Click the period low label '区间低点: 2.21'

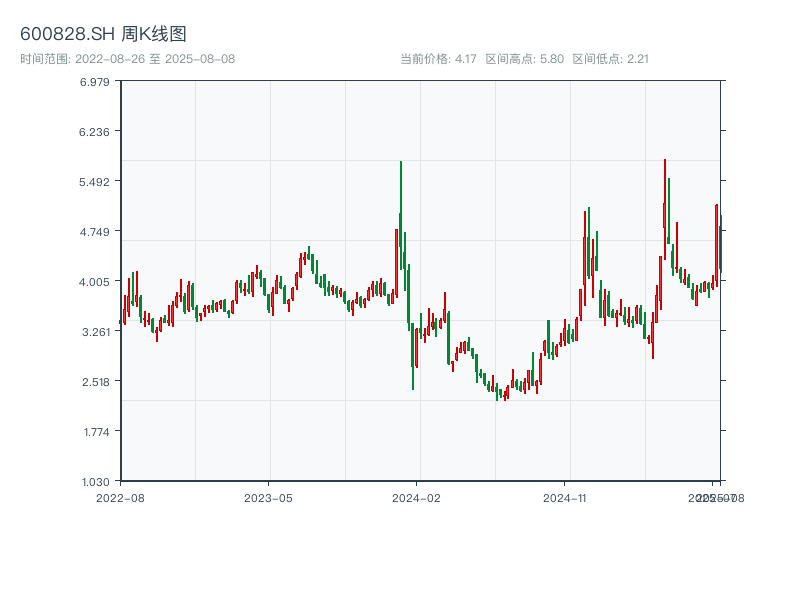click(x=610, y=59)
